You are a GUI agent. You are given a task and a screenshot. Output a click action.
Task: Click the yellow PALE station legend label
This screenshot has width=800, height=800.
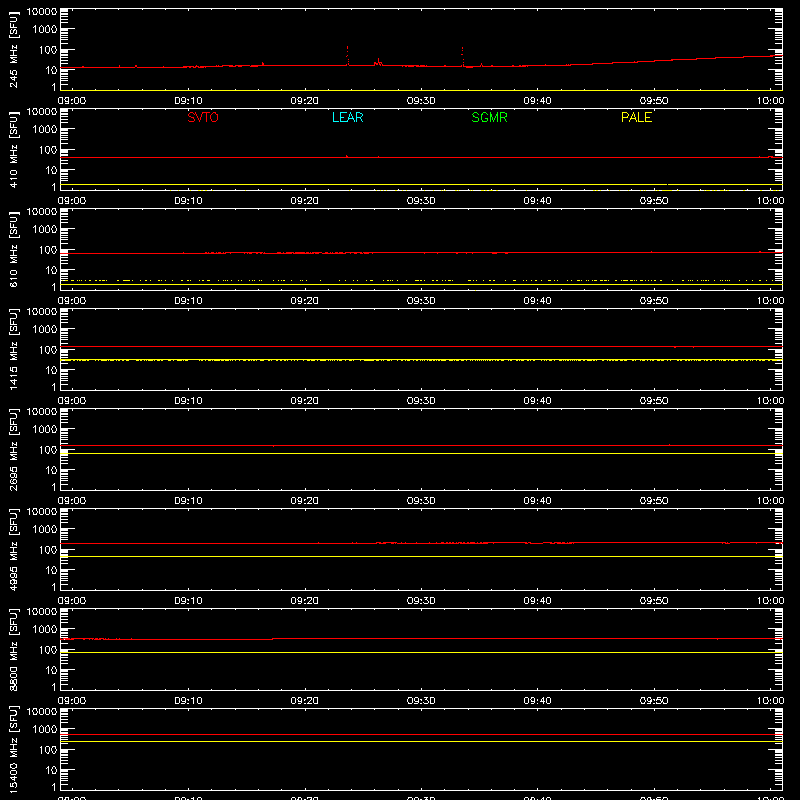click(636, 117)
